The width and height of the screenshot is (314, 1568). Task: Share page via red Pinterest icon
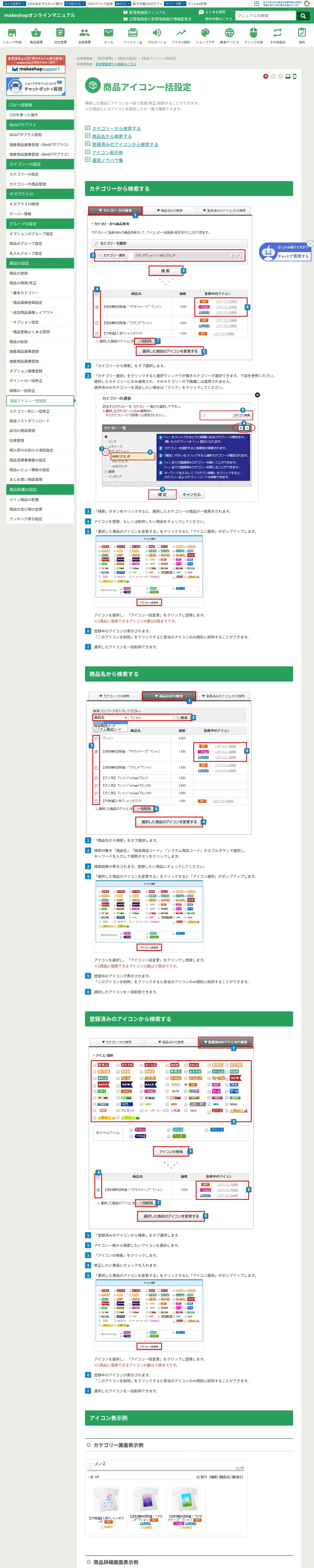[x=265, y=76]
